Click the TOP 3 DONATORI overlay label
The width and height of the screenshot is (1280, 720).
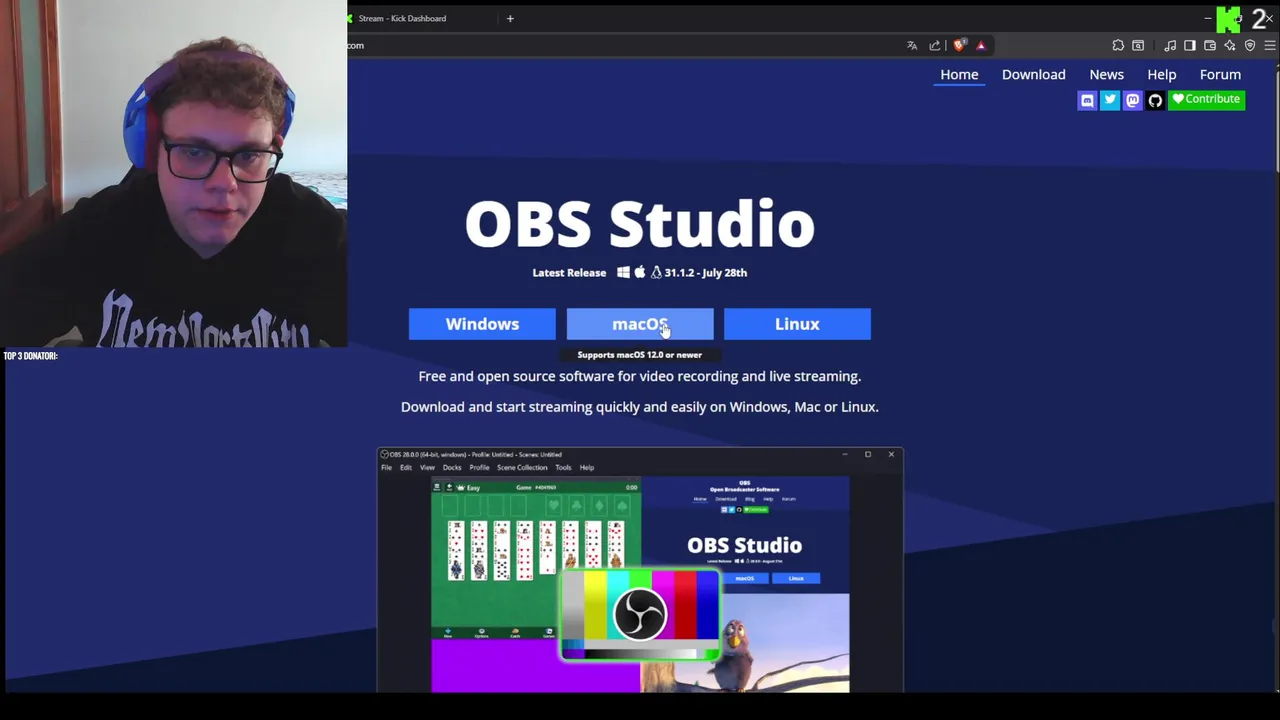click(30, 356)
